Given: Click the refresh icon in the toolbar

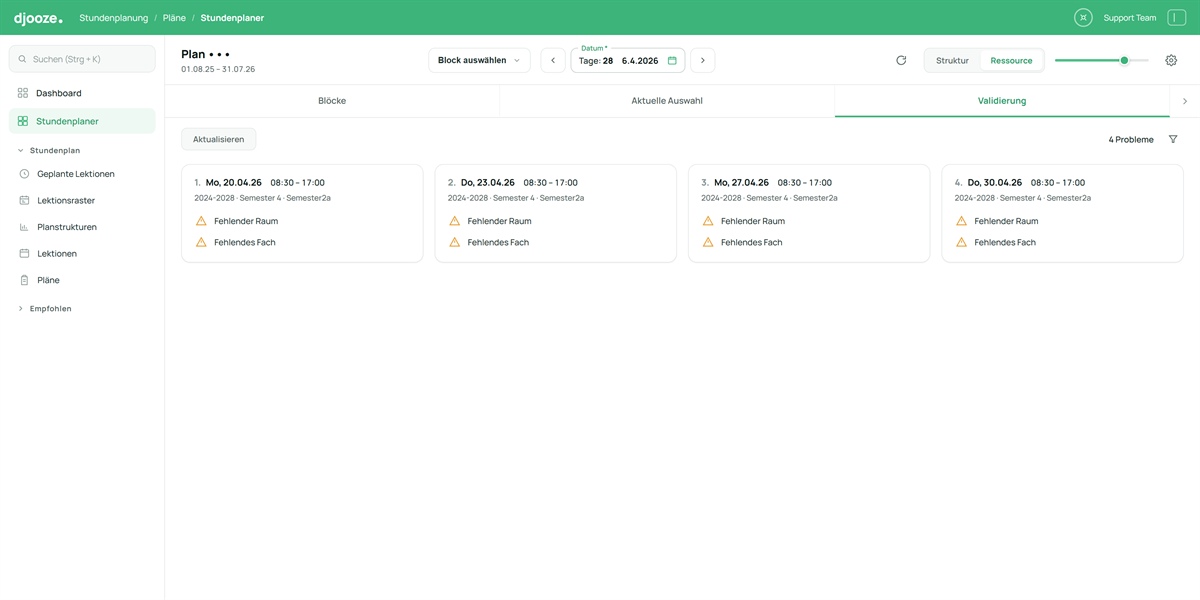Looking at the screenshot, I should [x=901, y=60].
